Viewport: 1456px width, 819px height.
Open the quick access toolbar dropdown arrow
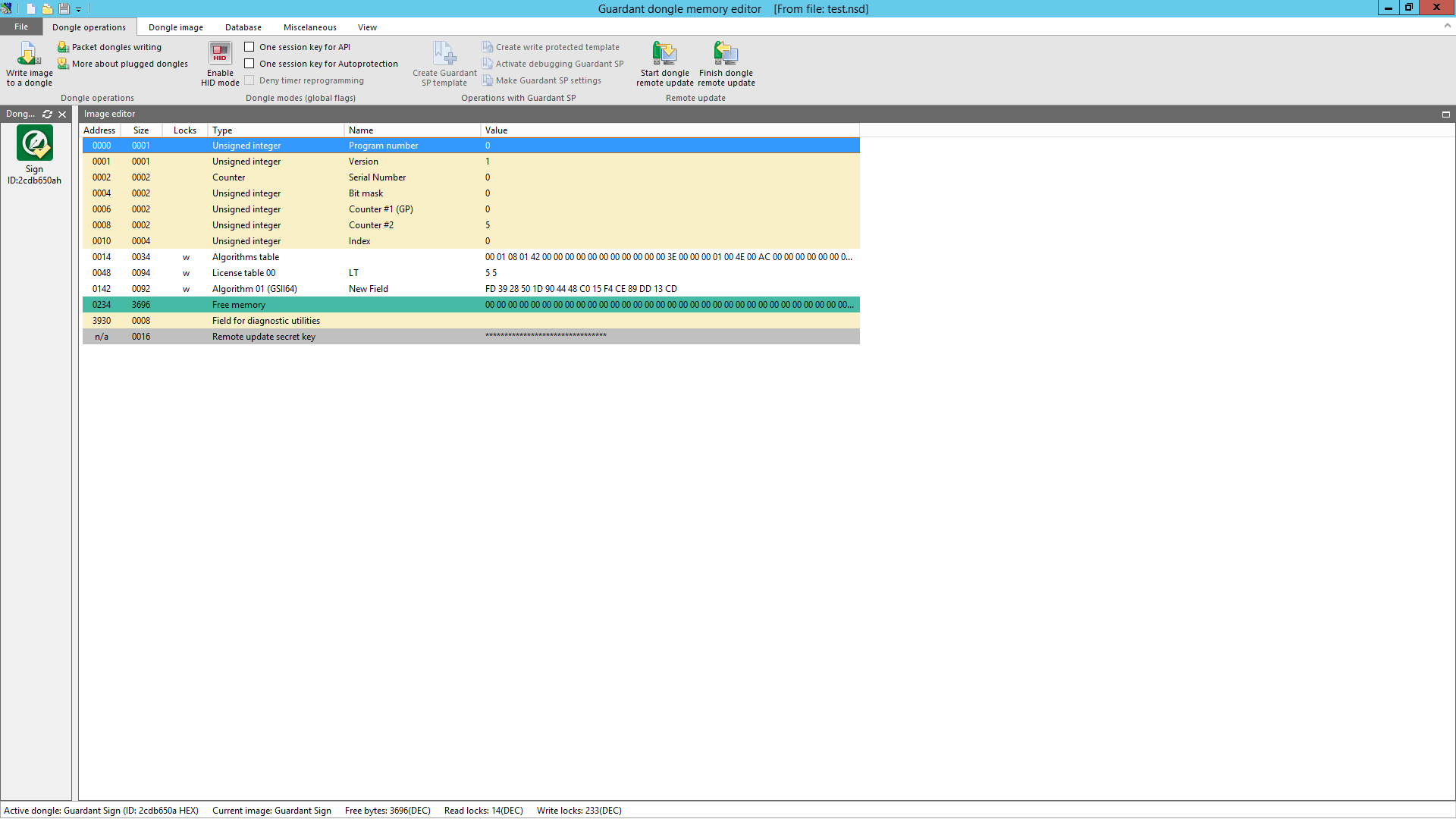point(78,10)
